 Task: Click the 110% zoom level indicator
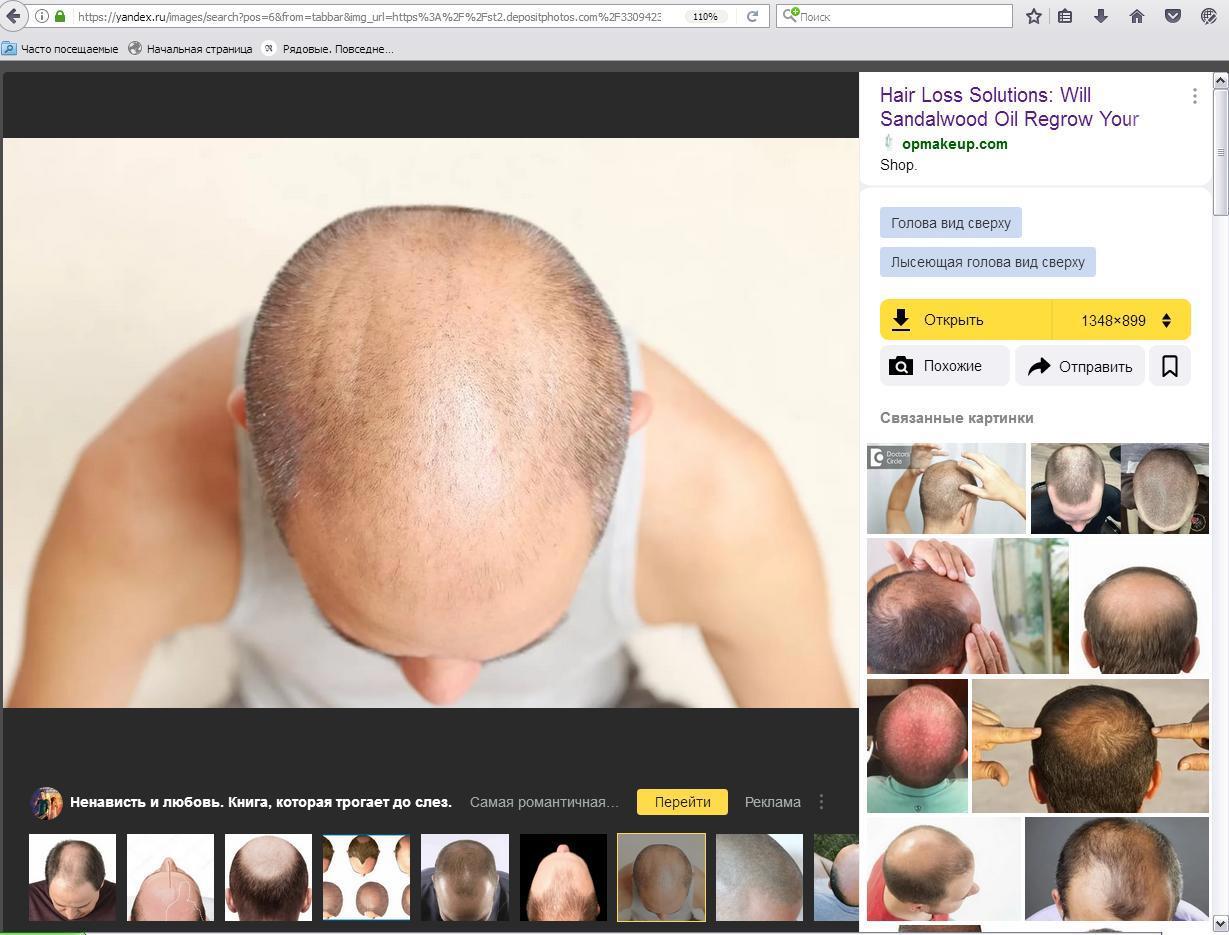tap(705, 16)
